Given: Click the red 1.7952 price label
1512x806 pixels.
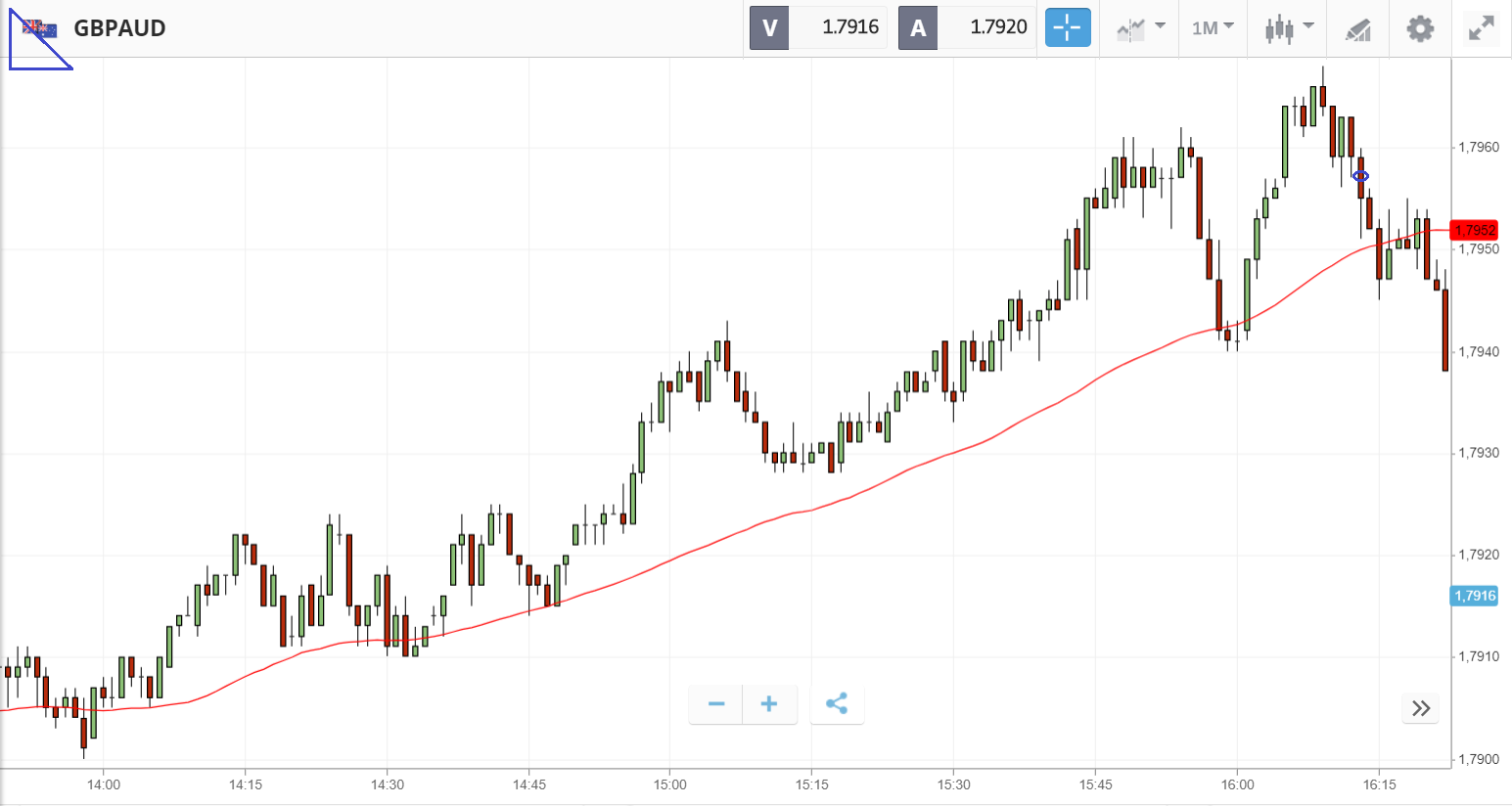Looking at the screenshot, I should click(x=1474, y=230).
